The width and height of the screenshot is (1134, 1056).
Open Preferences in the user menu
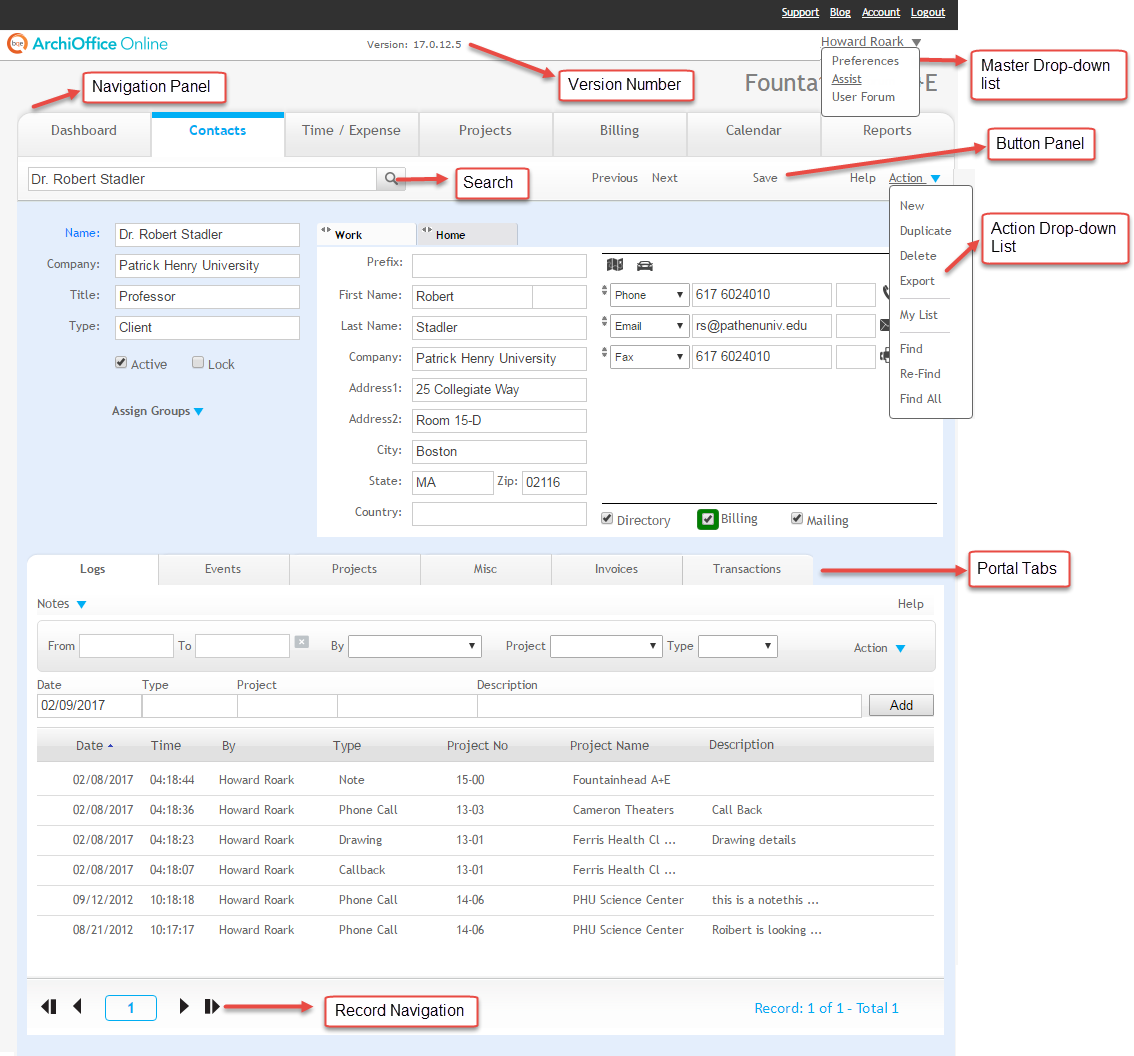point(865,61)
